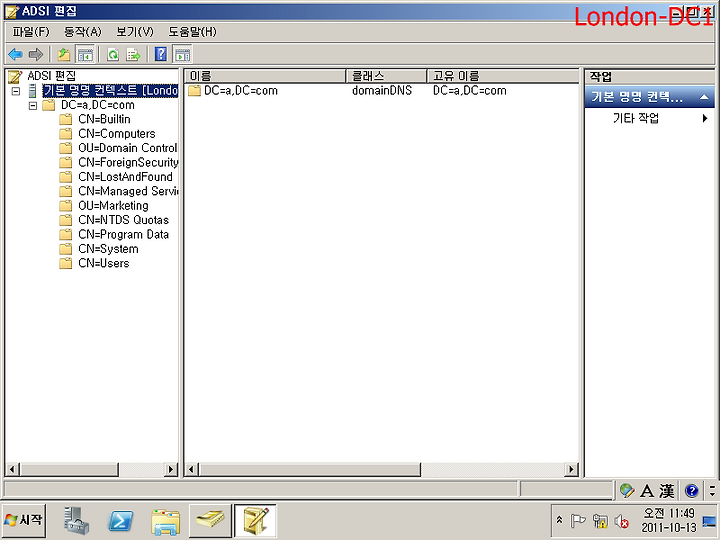
Task: Click the distinguished name cell DC=a,DC=com
Action: pos(470,90)
